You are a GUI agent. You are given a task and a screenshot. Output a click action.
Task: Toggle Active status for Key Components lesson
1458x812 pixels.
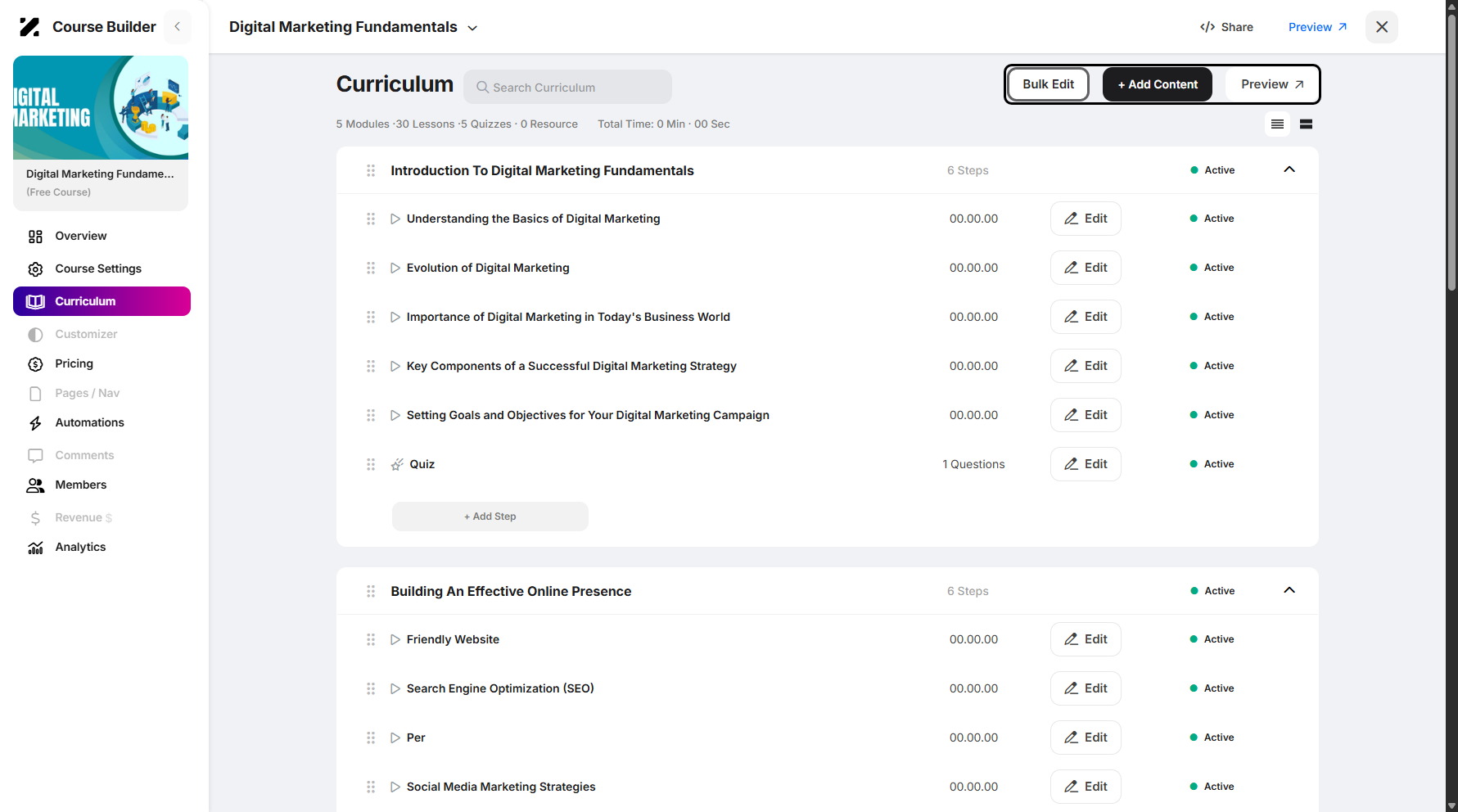pyautogui.click(x=1212, y=366)
